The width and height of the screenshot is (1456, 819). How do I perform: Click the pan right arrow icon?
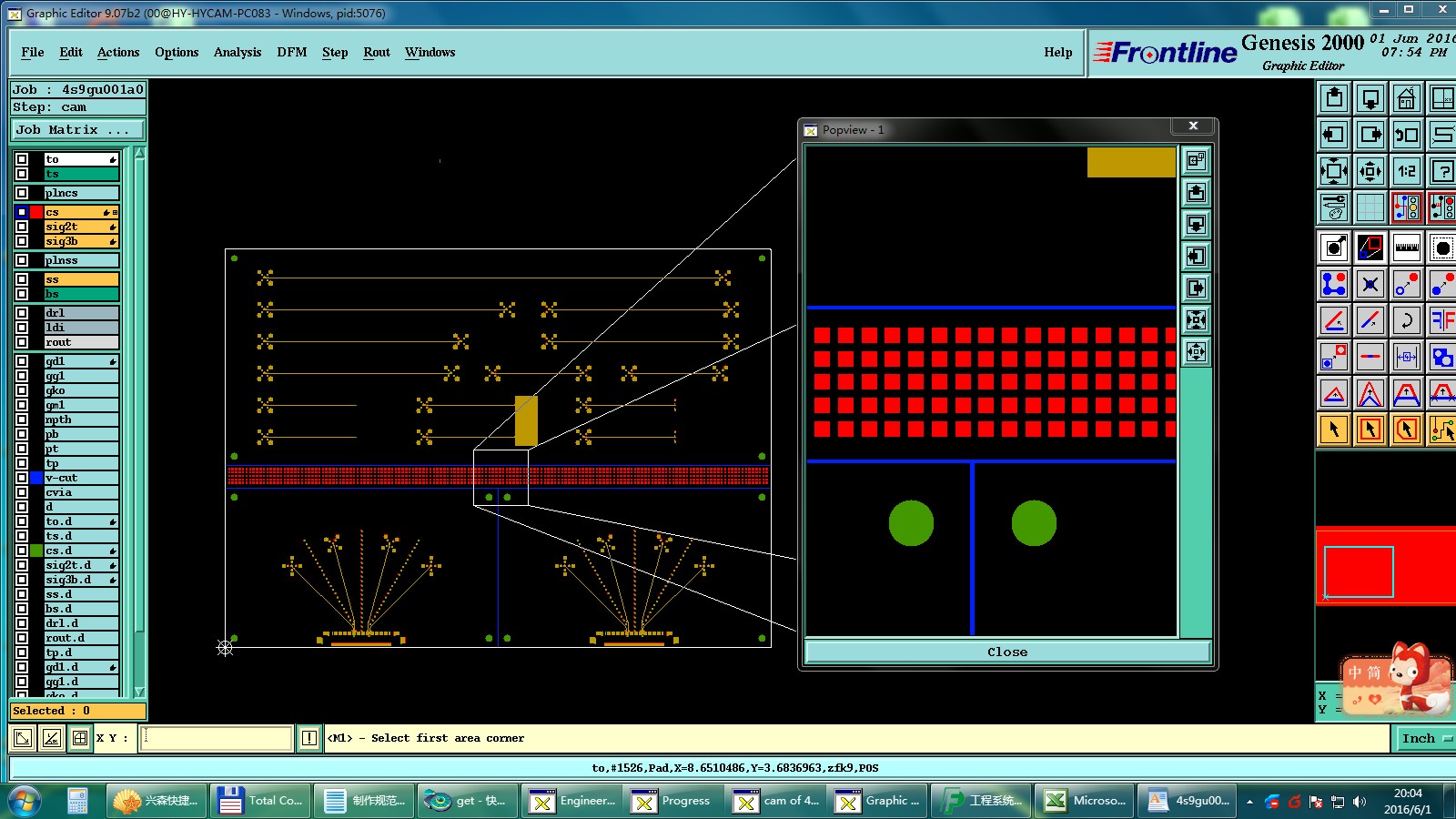[1370, 135]
